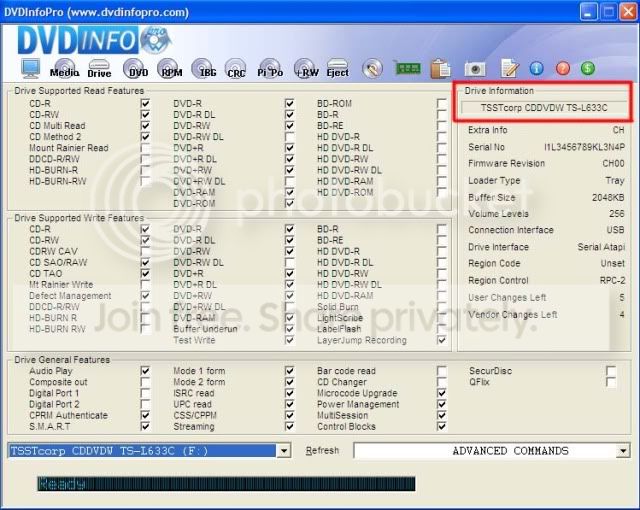The image size is (640, 510).
Task: Toggle BD-ROM checkbox under Read Features
Action: click(x=441, y=103)
